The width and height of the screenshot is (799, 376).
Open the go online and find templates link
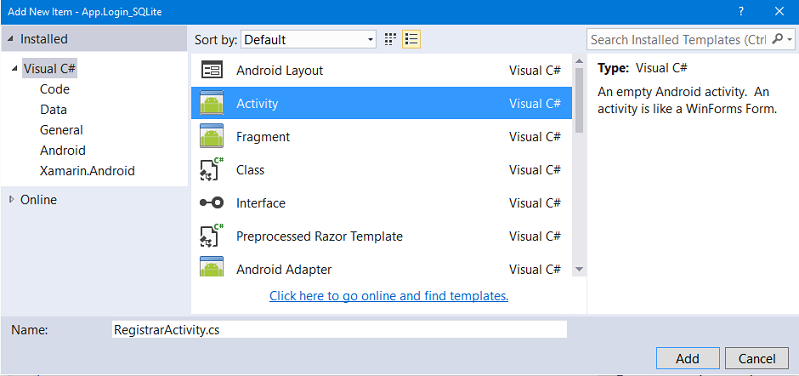click(x=389, y=296)
